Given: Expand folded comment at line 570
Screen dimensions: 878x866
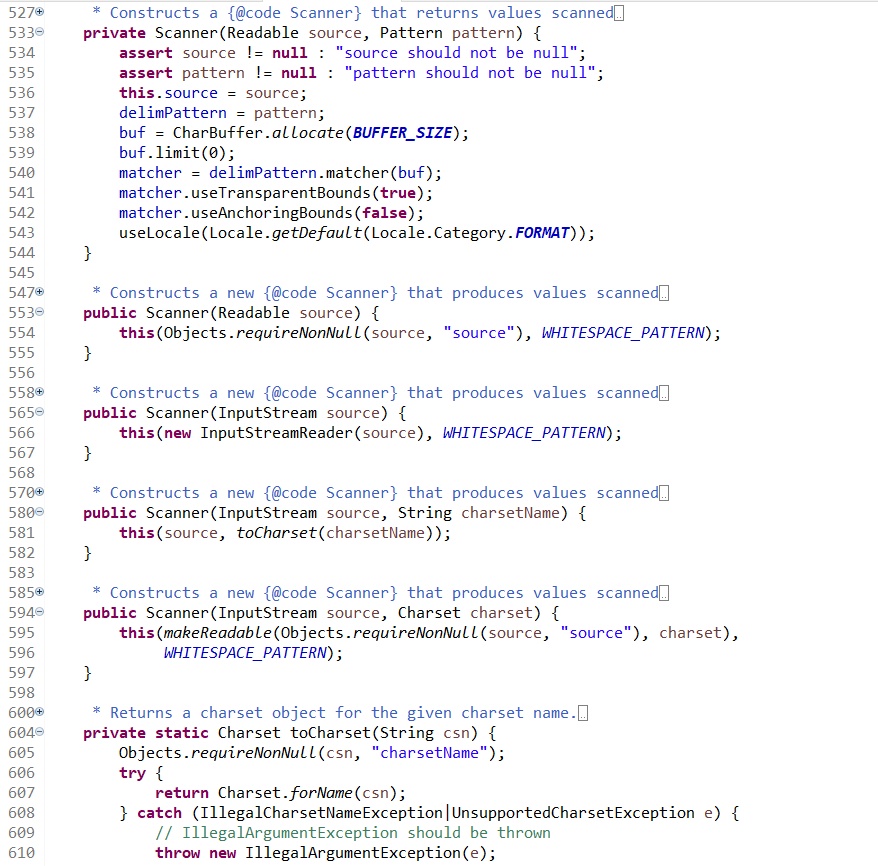Looking at the screenshot, I should 40,492.
